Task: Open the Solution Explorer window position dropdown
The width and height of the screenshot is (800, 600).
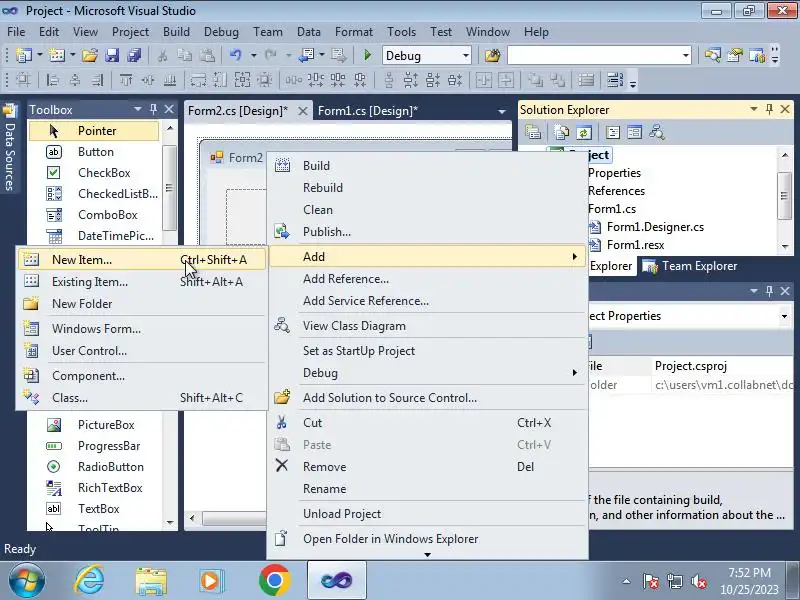Action: point(754,109)
